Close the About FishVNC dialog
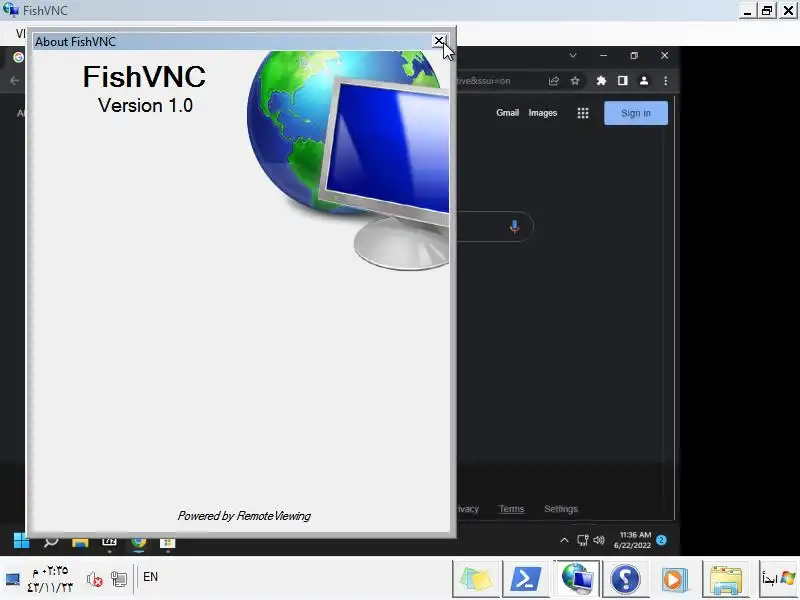The image size is (800, 600). [x=439, y=41]
